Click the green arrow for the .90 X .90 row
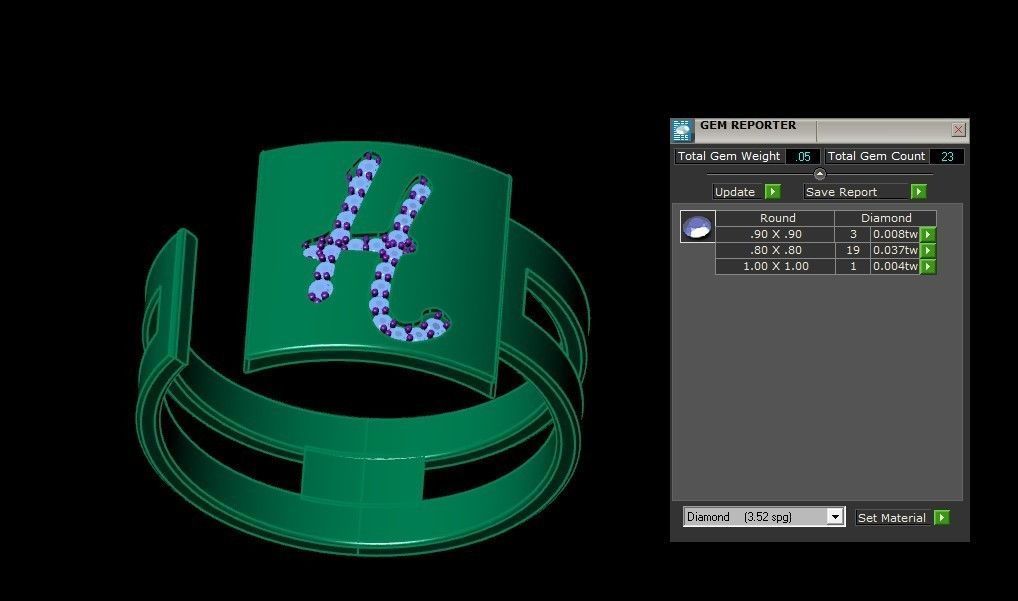The width and height of the screenshot is (1018, 601). coord(928,234)
